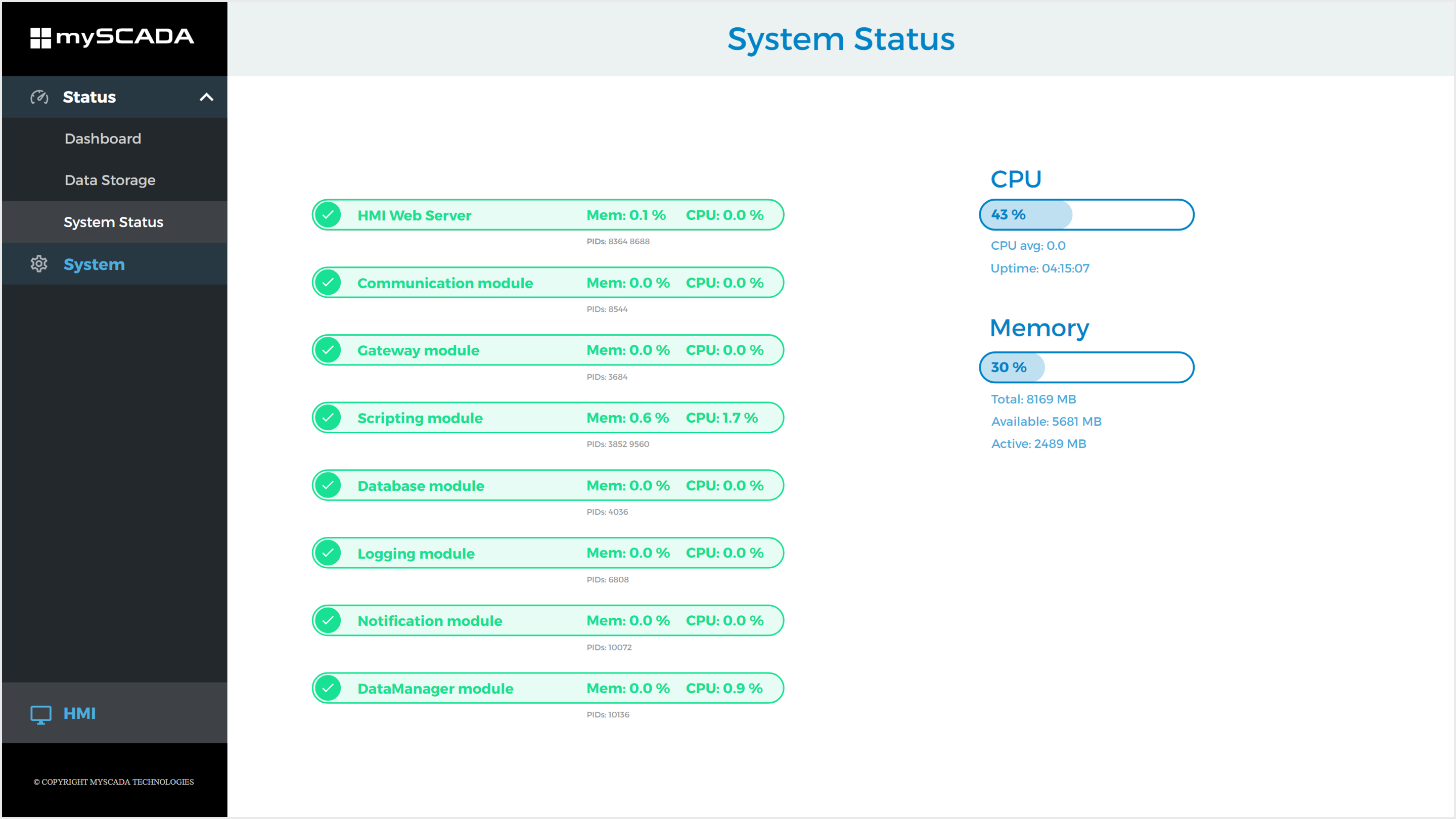Select the HMI Web Server label
This screenshot has height=819, width=1456.
pyautogui.click(x=415, y=215)
